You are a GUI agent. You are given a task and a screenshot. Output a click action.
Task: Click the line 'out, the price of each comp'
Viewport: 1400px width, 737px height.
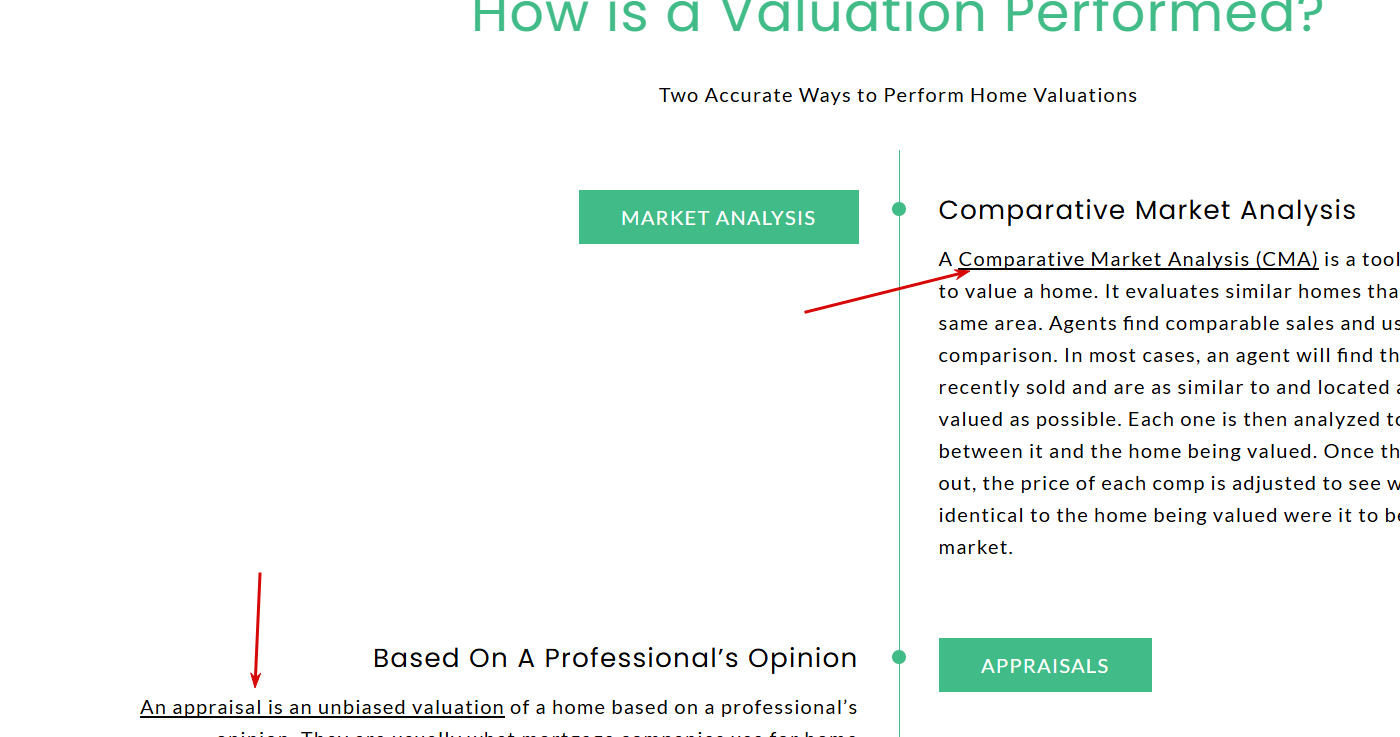1169,483
